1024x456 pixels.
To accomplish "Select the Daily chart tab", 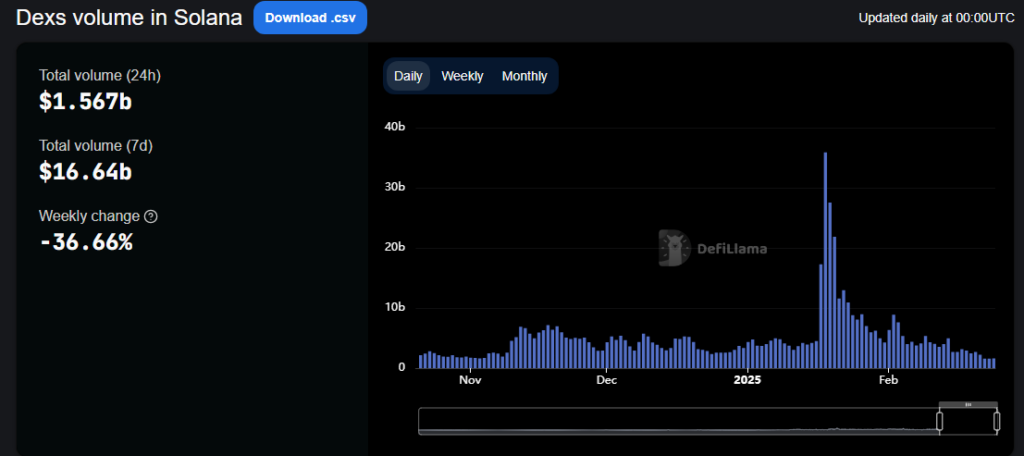I will (408, 76).
